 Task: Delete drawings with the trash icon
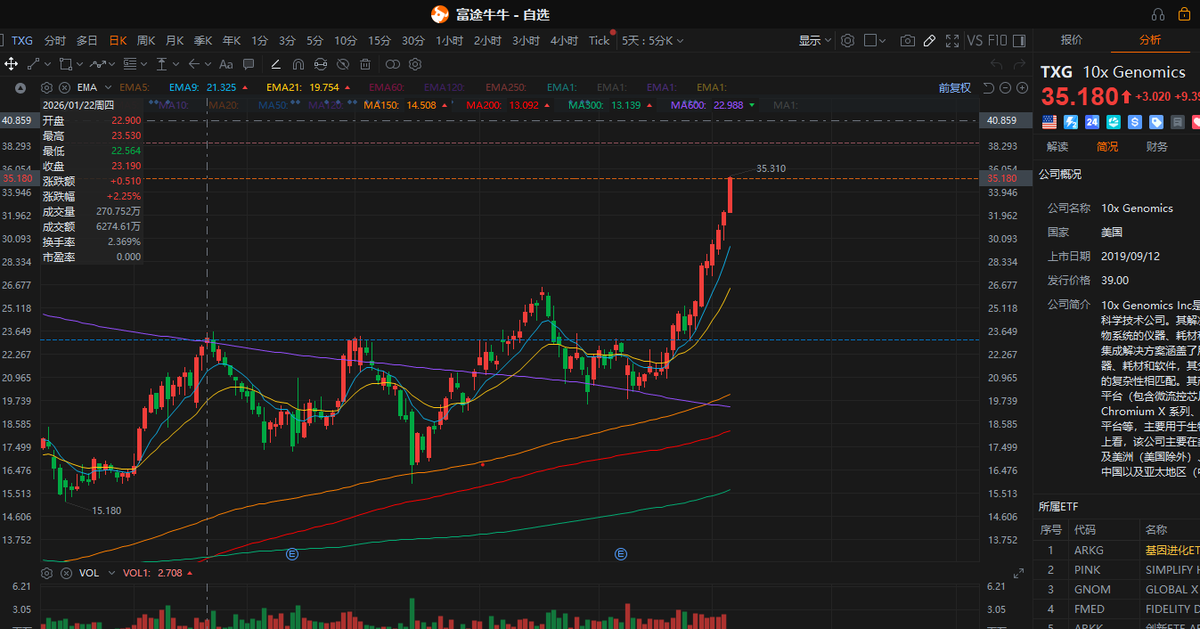[x=365, y=64]
